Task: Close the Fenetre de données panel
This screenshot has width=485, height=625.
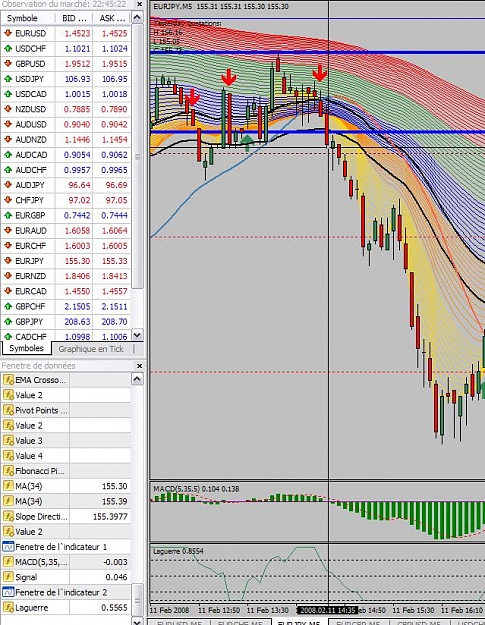Action: 139,366
